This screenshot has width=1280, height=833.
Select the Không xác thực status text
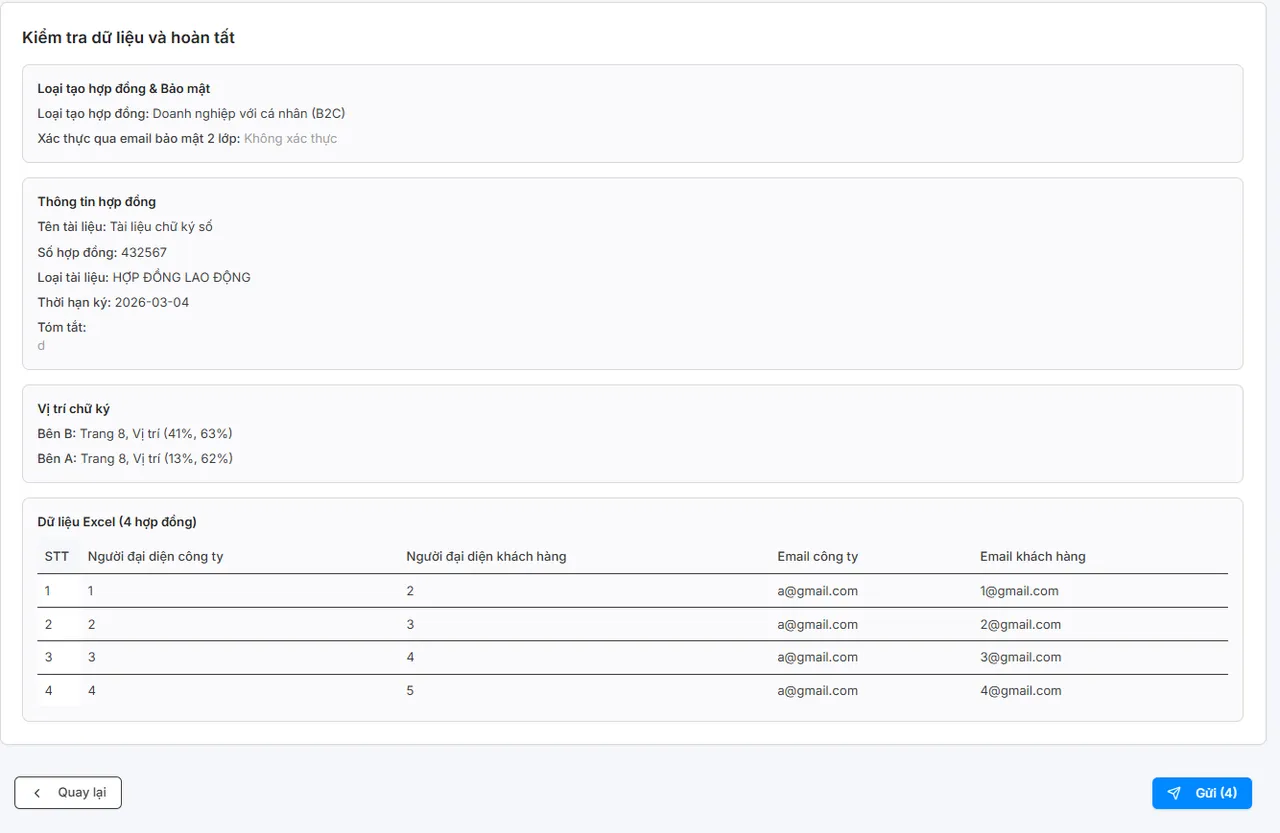click(290, 139)
